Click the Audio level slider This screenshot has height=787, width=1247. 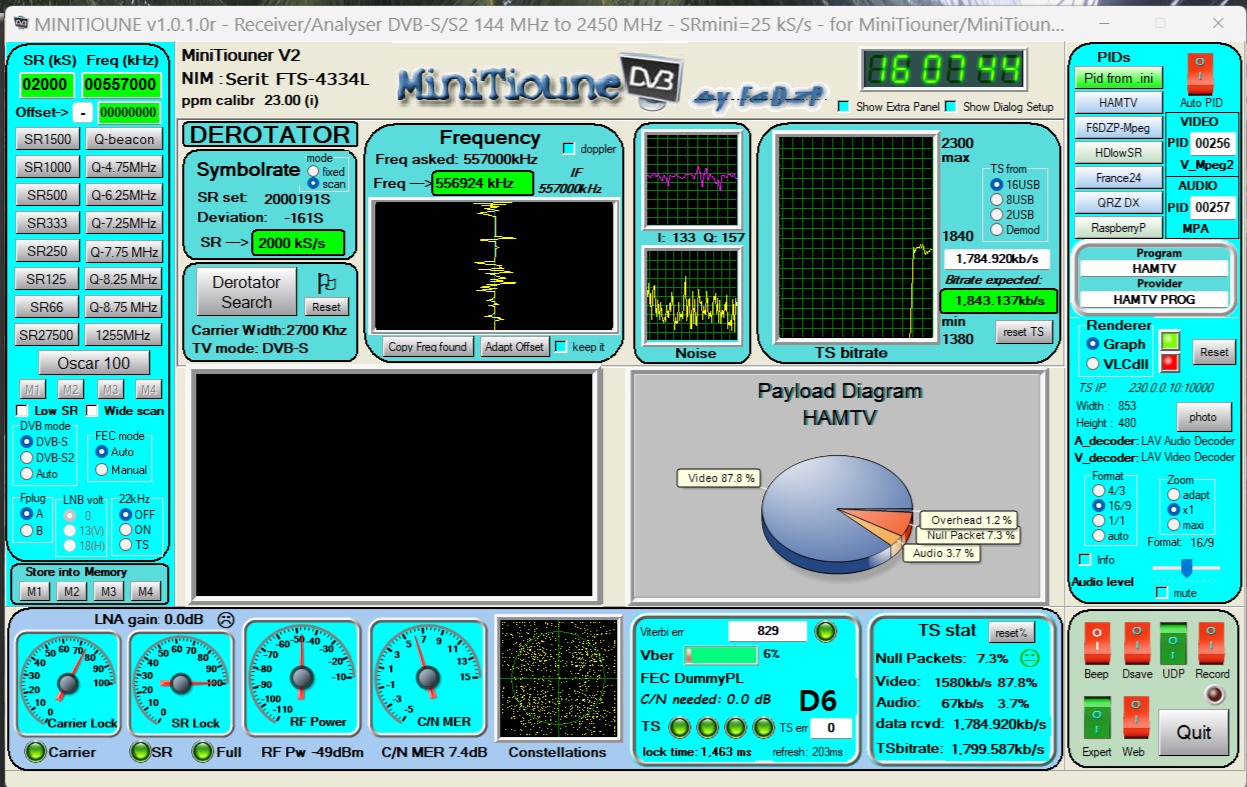coord(1186,568)
